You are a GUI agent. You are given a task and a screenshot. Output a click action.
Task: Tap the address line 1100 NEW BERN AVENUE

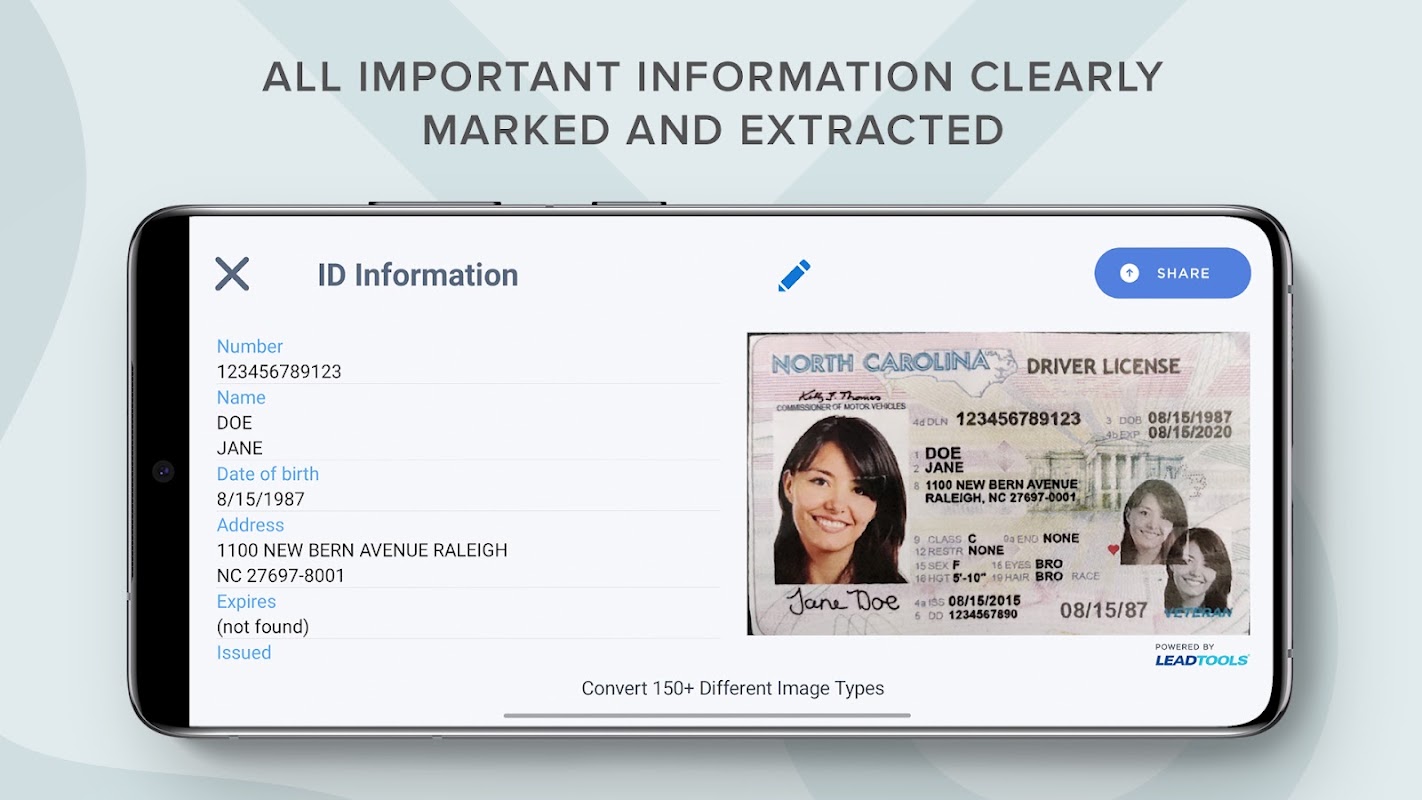362,550
